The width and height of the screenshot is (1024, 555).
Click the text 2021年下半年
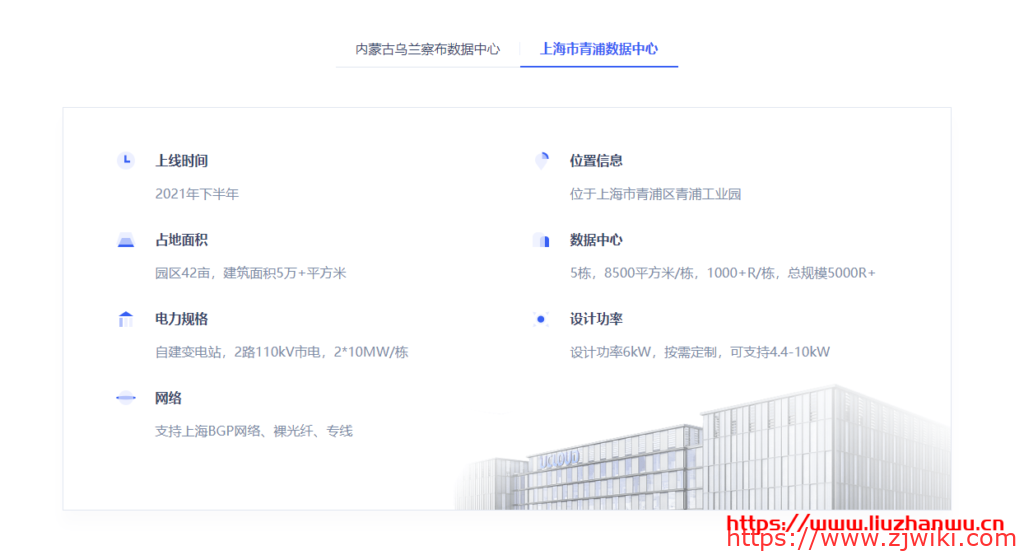(197, 194)
